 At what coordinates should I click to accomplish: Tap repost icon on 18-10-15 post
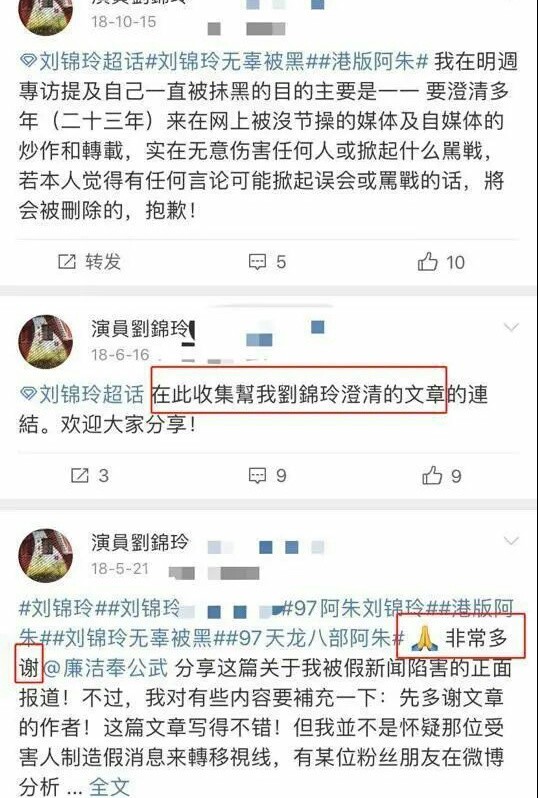point(67,262)
